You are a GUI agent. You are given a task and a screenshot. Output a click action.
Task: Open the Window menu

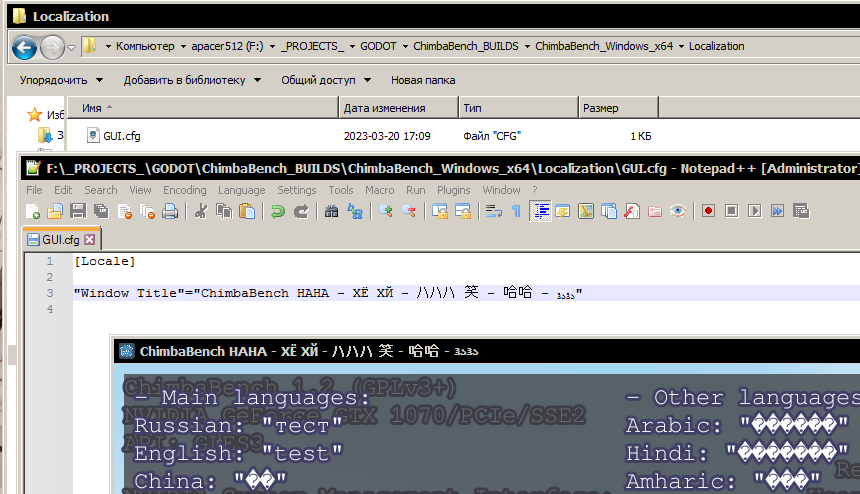click(501, 190)
